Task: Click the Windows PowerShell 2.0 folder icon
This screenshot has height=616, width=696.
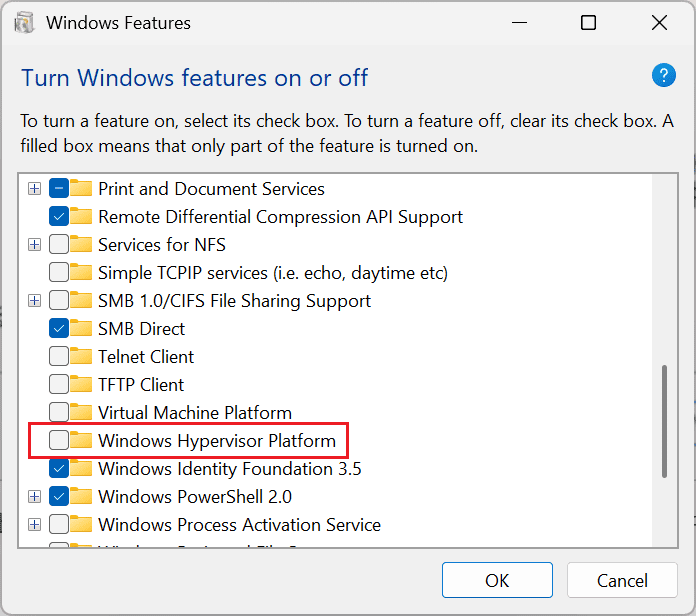Action: pos(81,496)
